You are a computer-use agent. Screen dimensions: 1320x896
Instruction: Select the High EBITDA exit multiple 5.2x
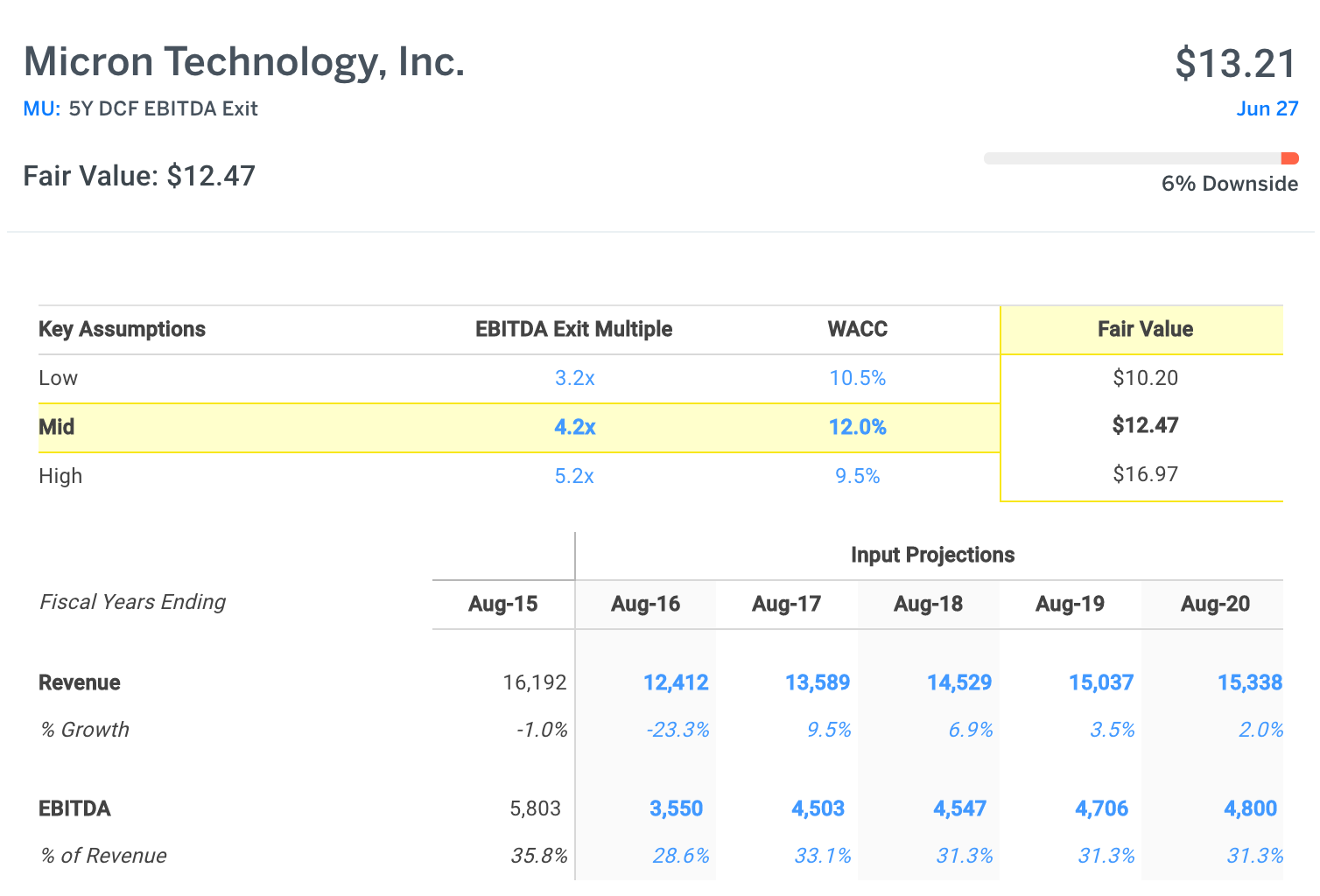tap(575, 476)
